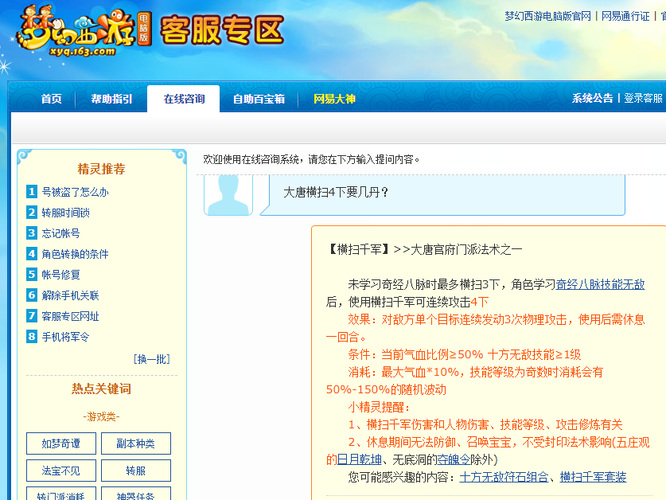Open 系统公告 link
666x500 pixels.
592,99
